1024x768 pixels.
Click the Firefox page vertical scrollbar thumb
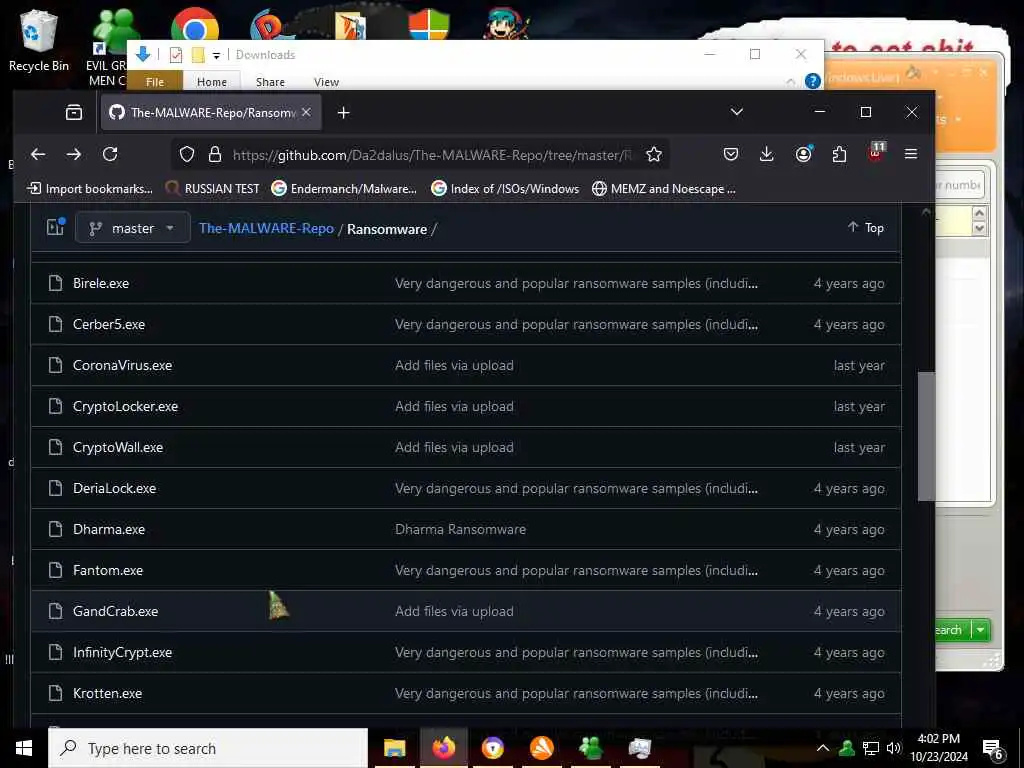926,436
